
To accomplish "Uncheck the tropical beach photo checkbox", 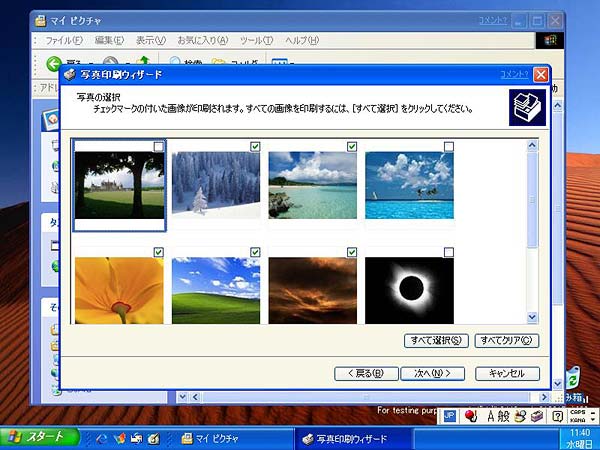I will [352, 147].
